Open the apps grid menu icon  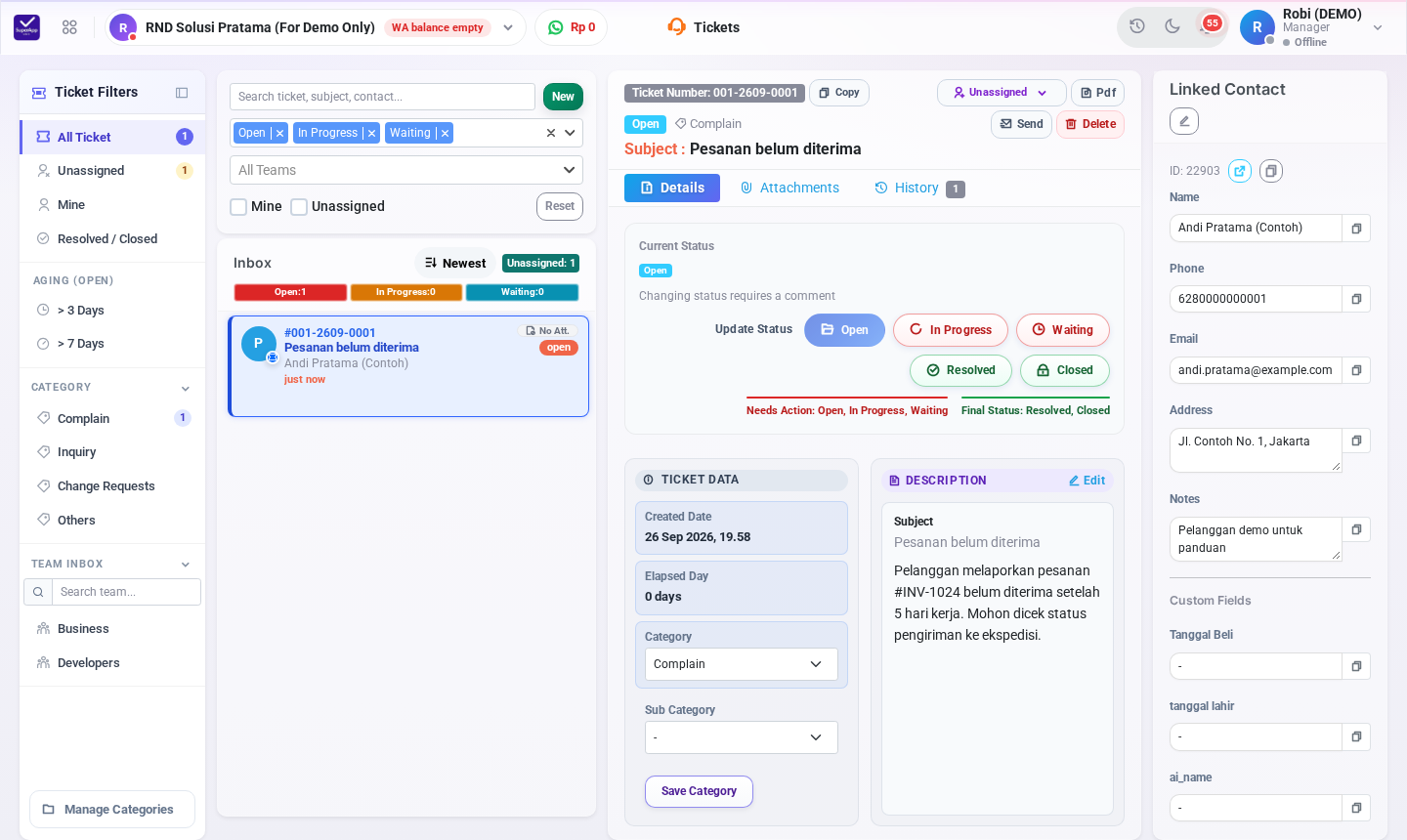tap(69, 27)
